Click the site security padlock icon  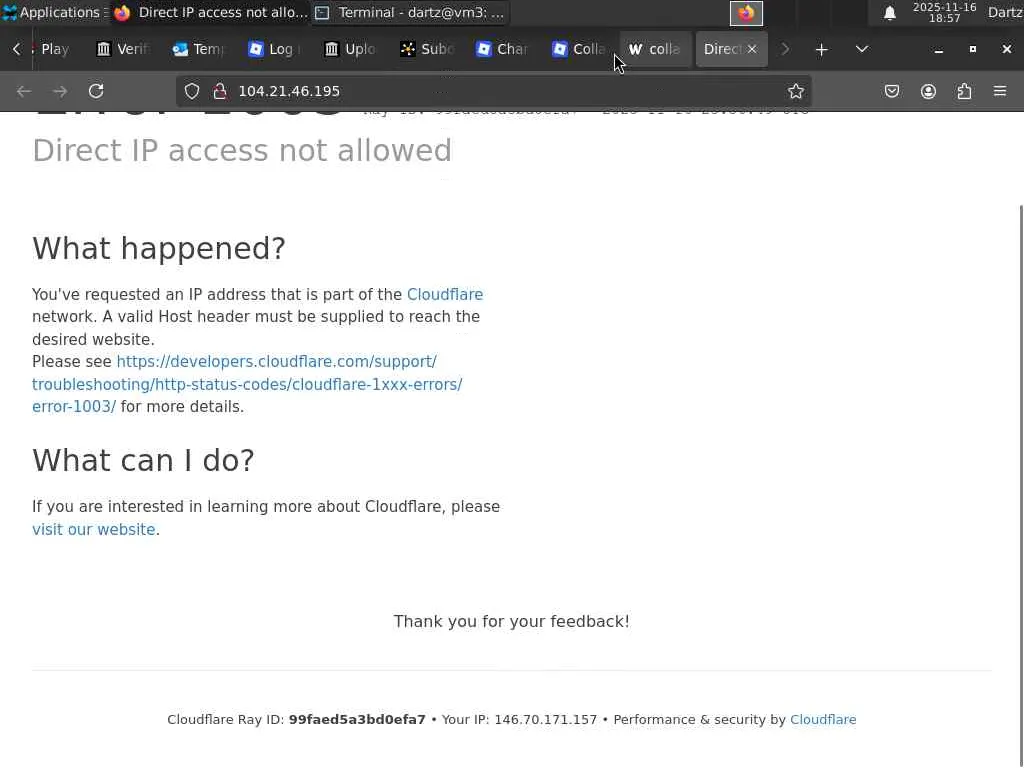coord(219,91)
